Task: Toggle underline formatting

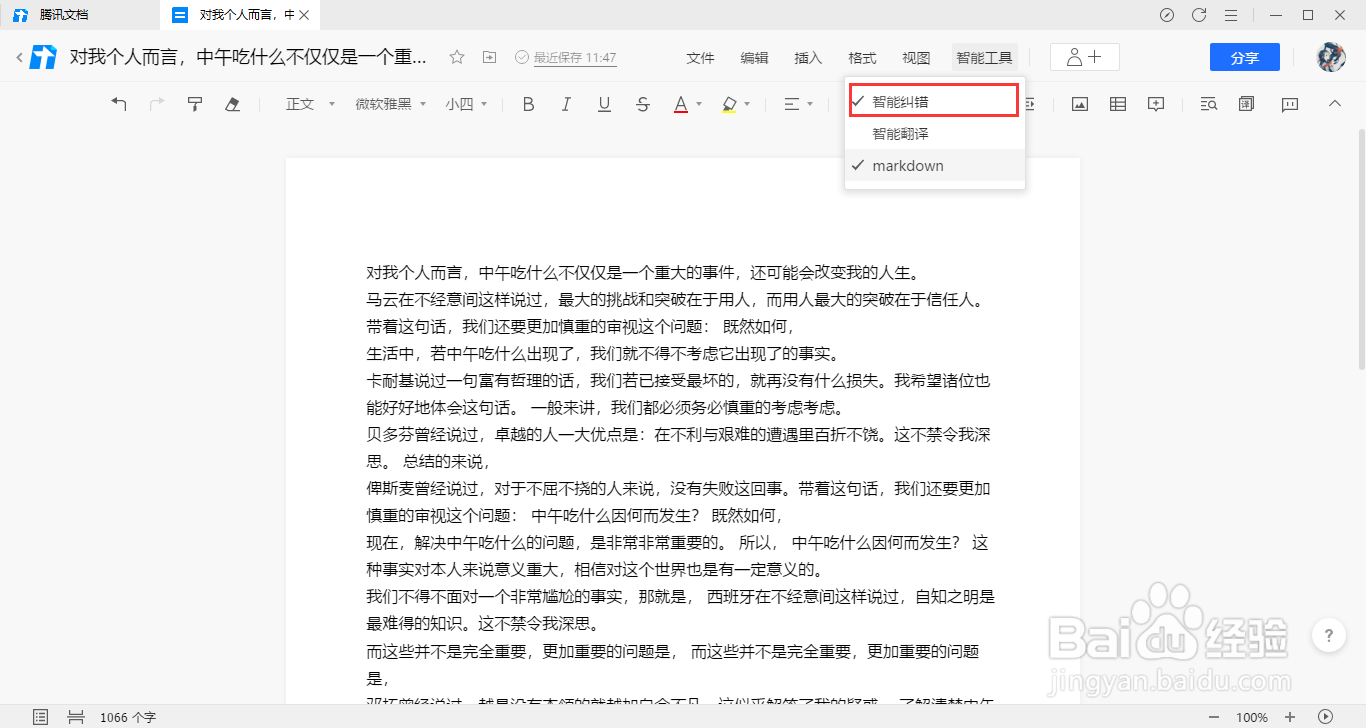Action: [x=604, y=104]
